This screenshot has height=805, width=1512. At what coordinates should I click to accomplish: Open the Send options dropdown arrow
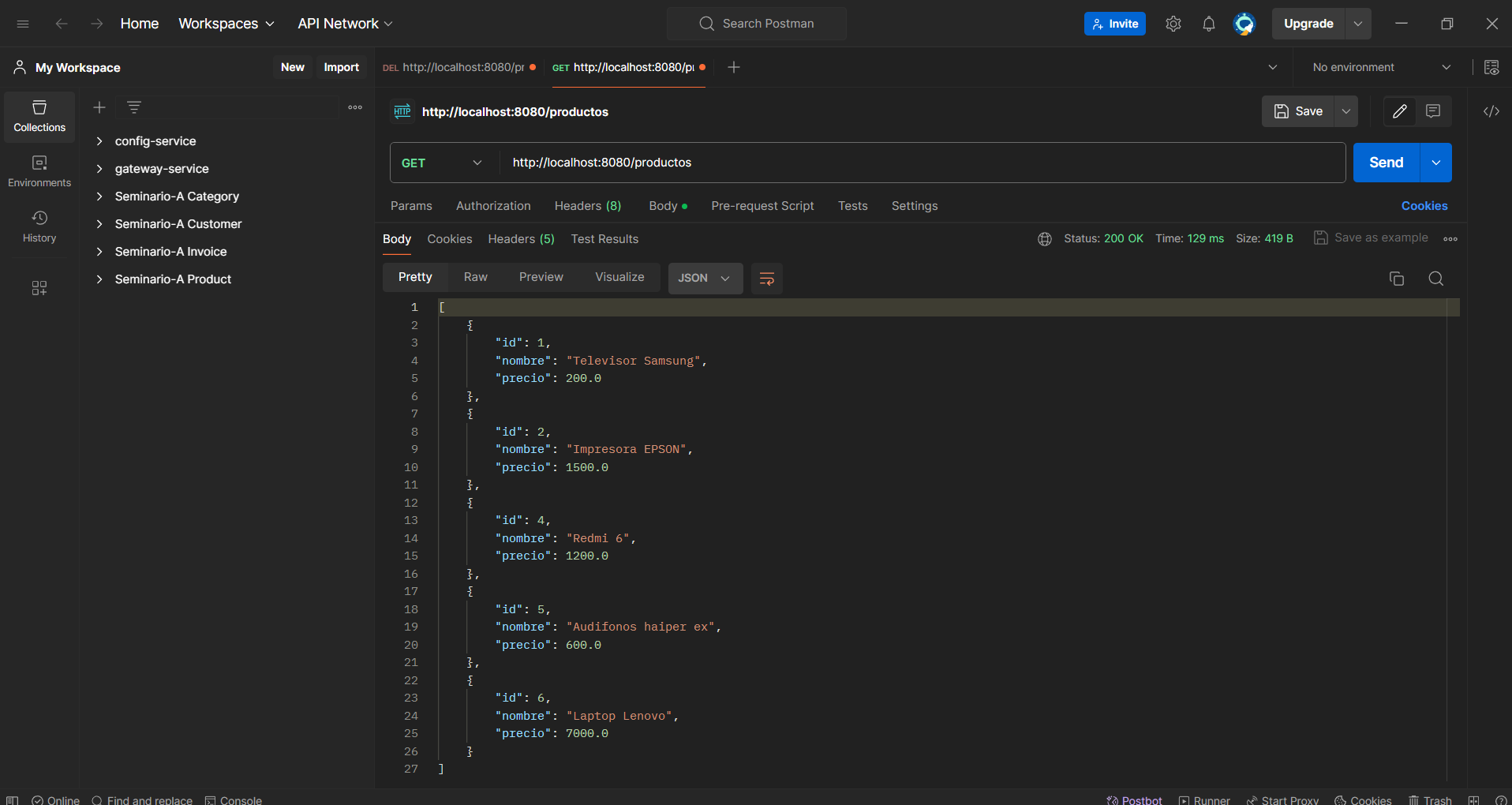click(x=1436, y=163)
